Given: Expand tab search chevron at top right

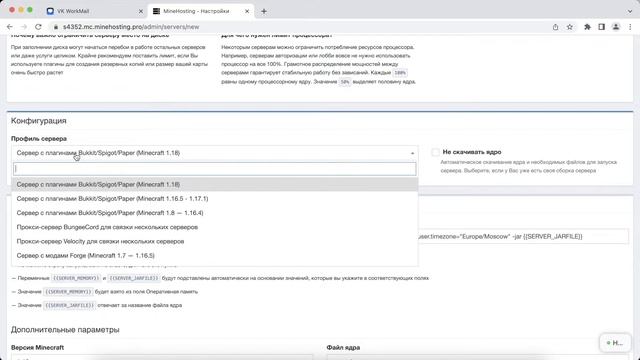Looking at the screenshot, I should point(630,11).
